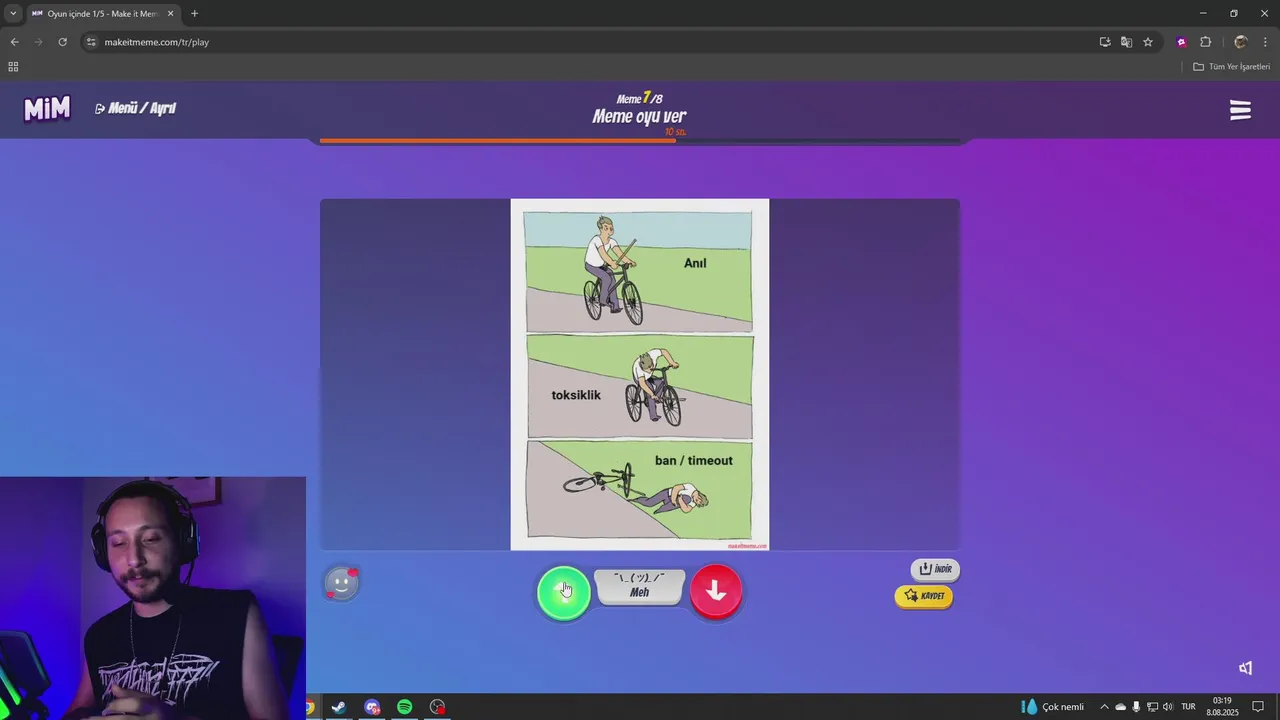Bookmark this page with the star
The image size is (1280, 720).
click(1148, 42)
